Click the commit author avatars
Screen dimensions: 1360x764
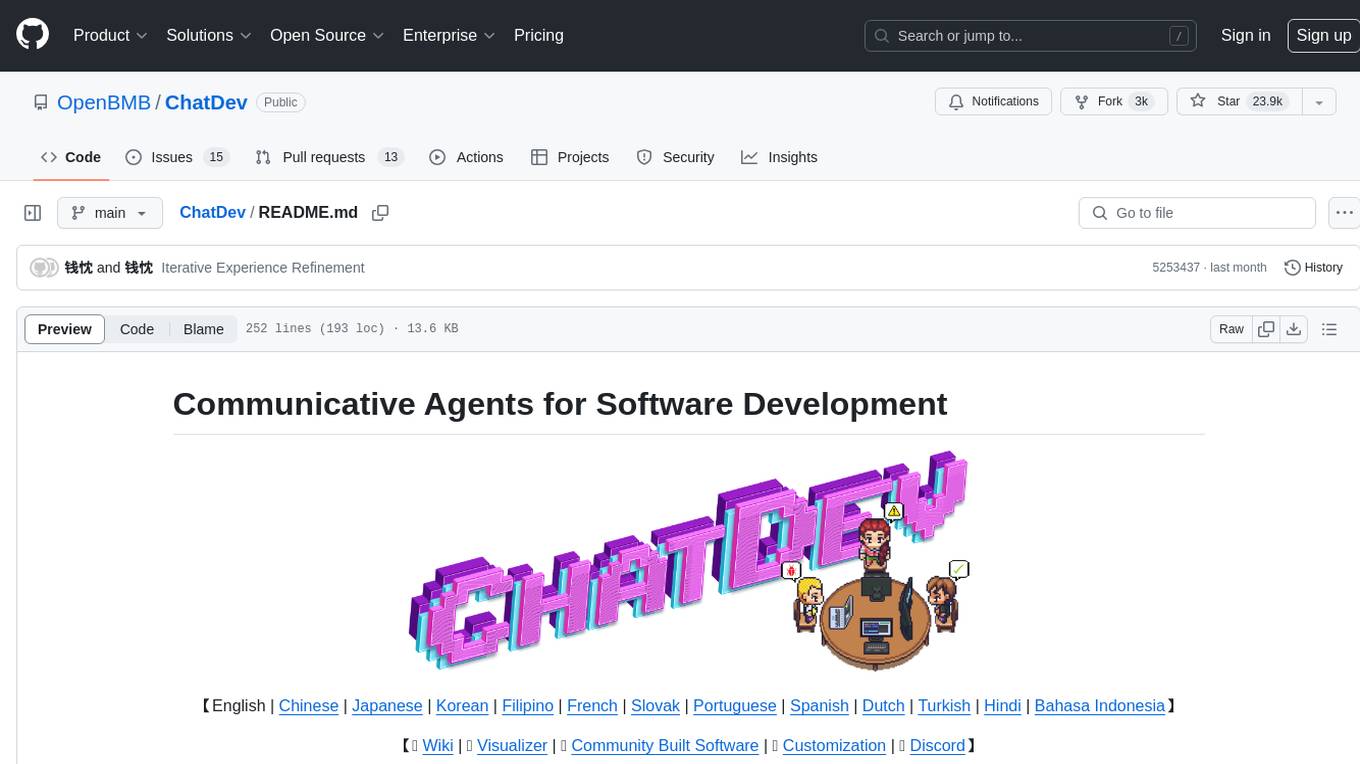(44, 268)
